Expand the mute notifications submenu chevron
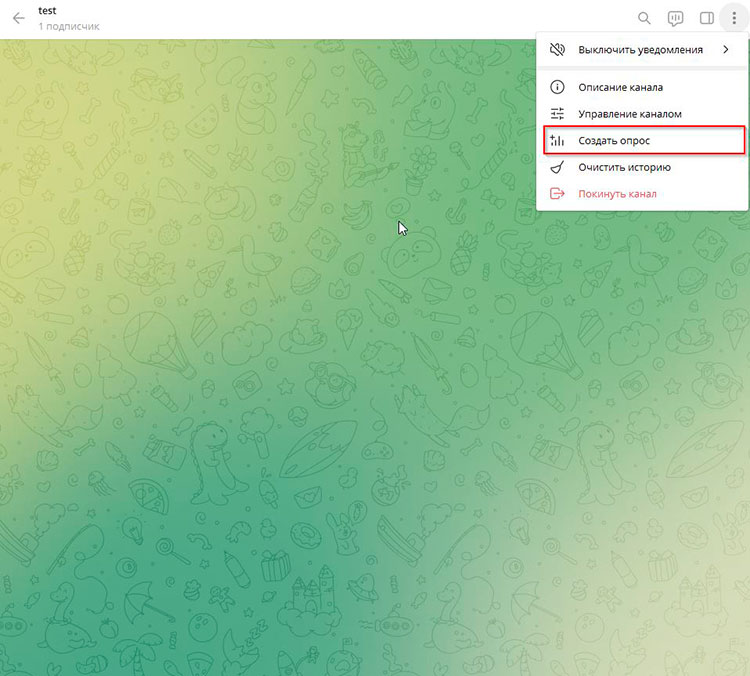 tap(725, 49)
